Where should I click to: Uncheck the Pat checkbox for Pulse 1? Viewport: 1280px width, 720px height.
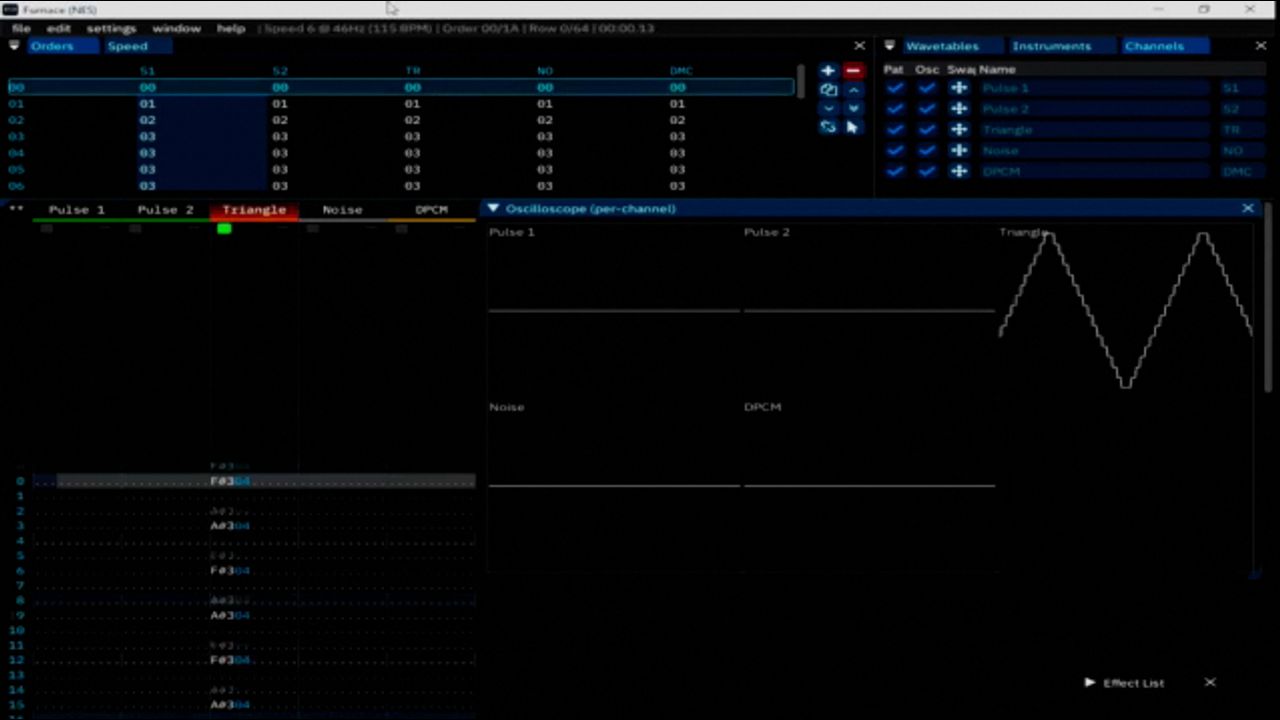(895, 88)
